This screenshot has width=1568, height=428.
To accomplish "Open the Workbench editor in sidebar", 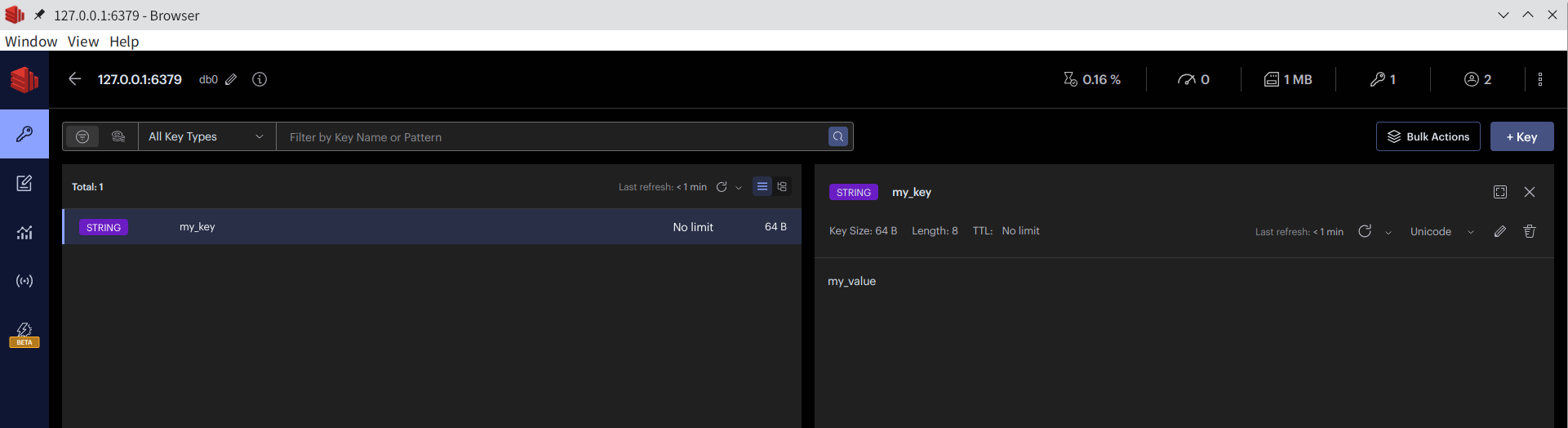I will pyautogui.click(x=24, y=183).
